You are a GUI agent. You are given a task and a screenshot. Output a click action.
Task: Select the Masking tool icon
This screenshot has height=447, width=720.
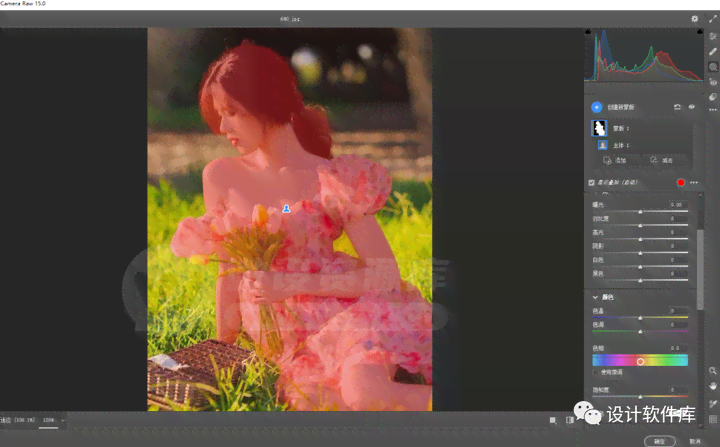point(713,67)
